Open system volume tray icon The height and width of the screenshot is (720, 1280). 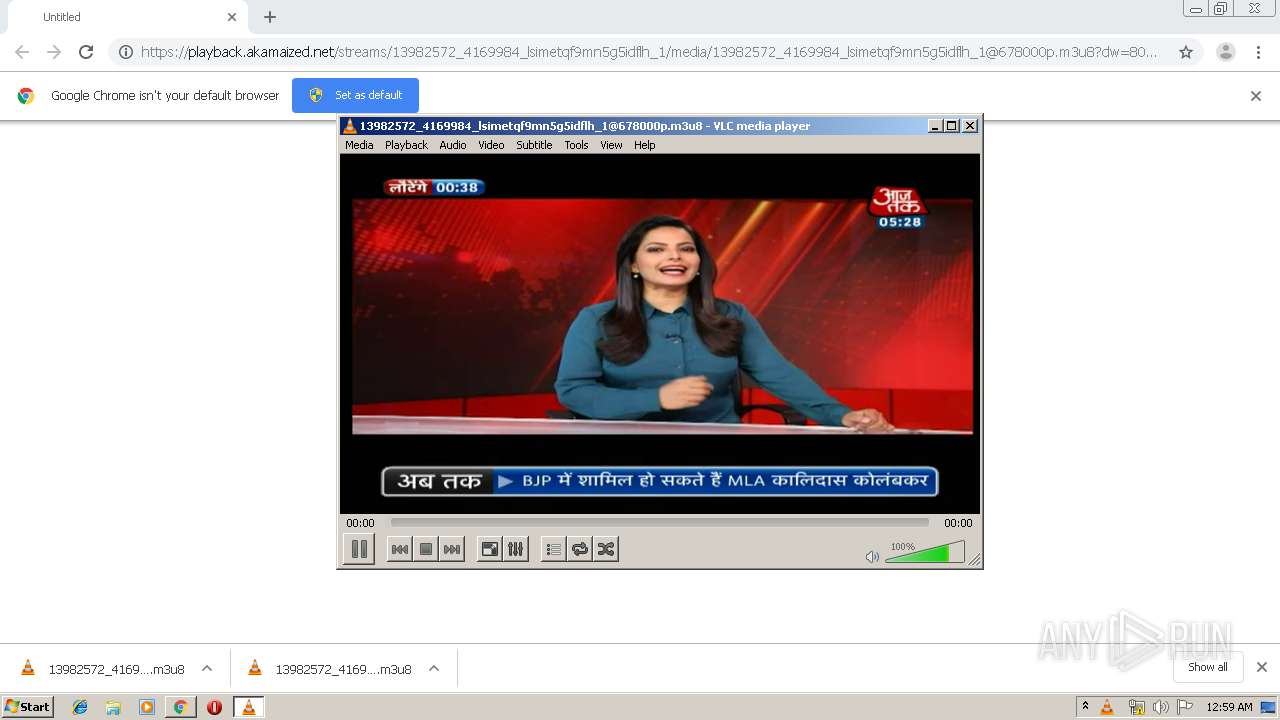pos(1161,707)
